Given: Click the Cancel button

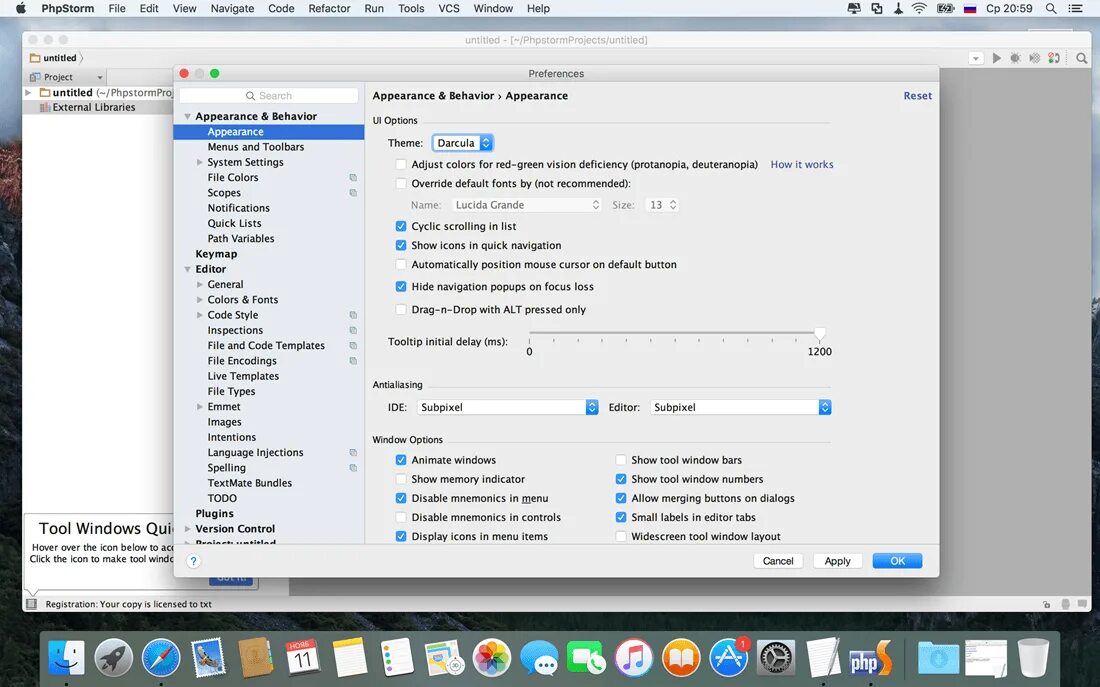Looking at the screenshot, I should pyautogui.click(x=778, y=561).
